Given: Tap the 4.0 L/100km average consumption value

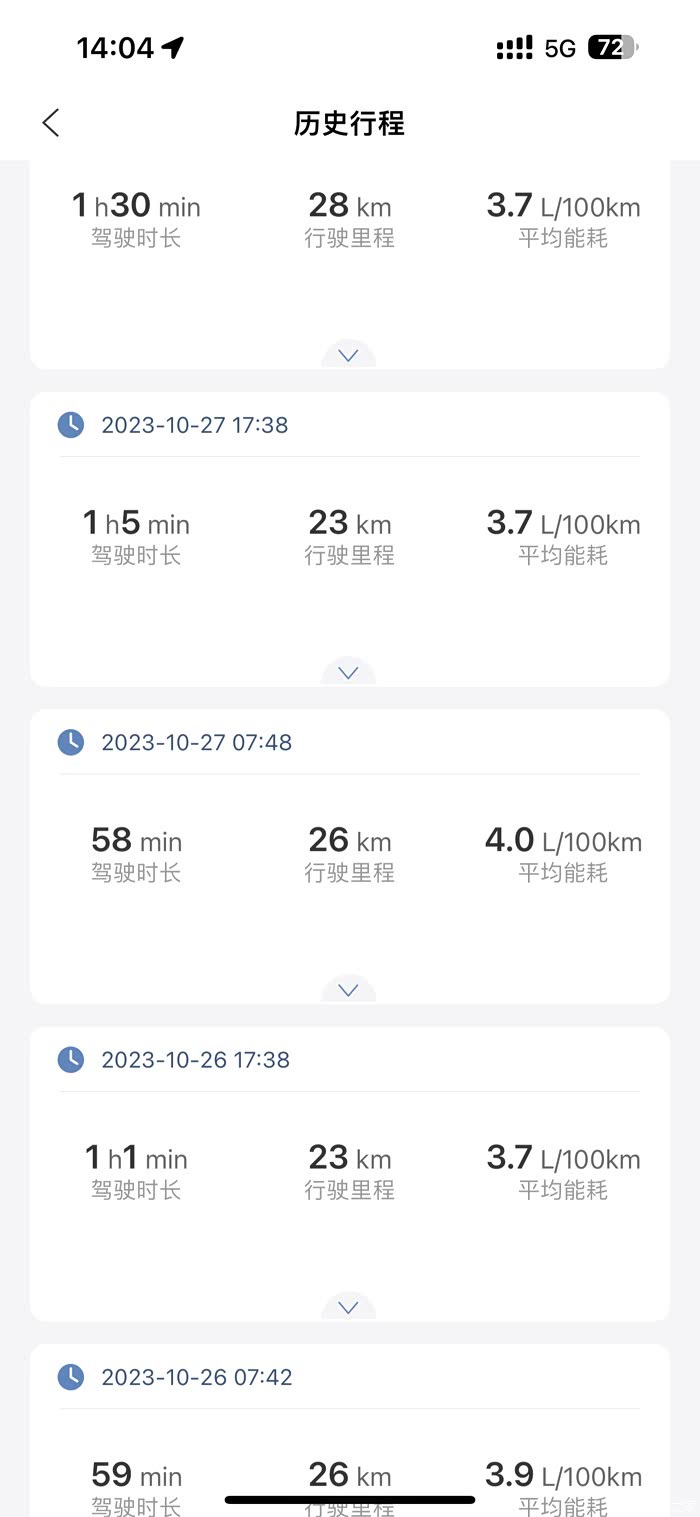Looking at the screenshot, I should (x=563, y=841).
